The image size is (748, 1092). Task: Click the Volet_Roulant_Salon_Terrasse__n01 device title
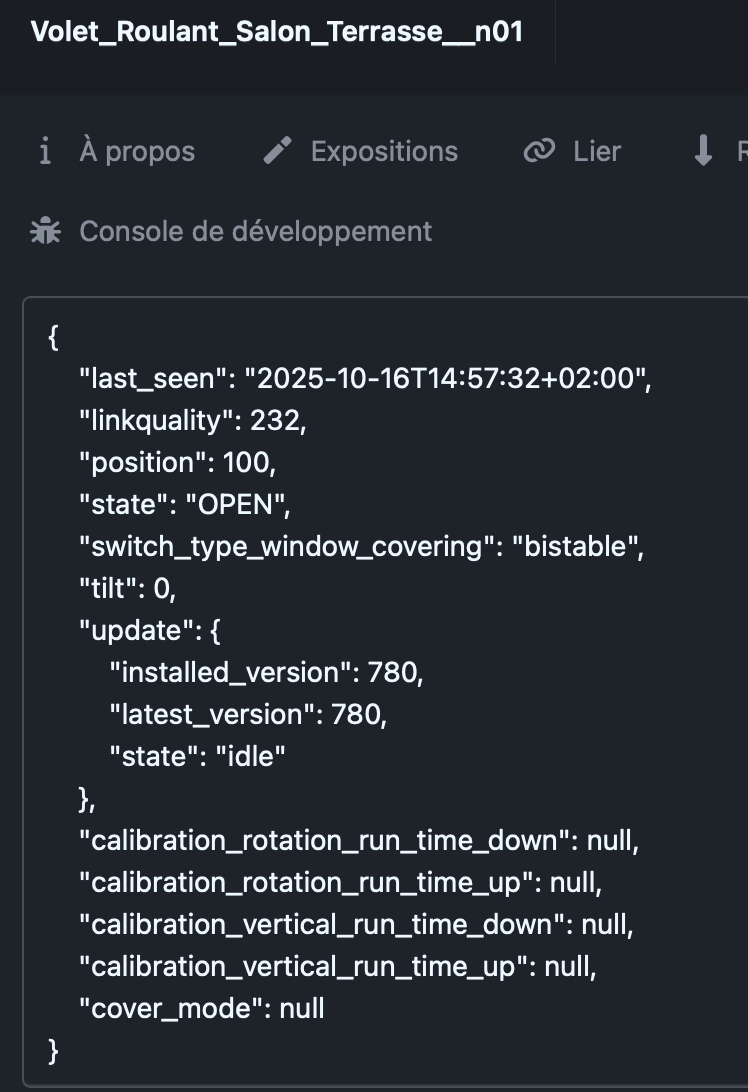pyautogui.click(x=276, y=32)
